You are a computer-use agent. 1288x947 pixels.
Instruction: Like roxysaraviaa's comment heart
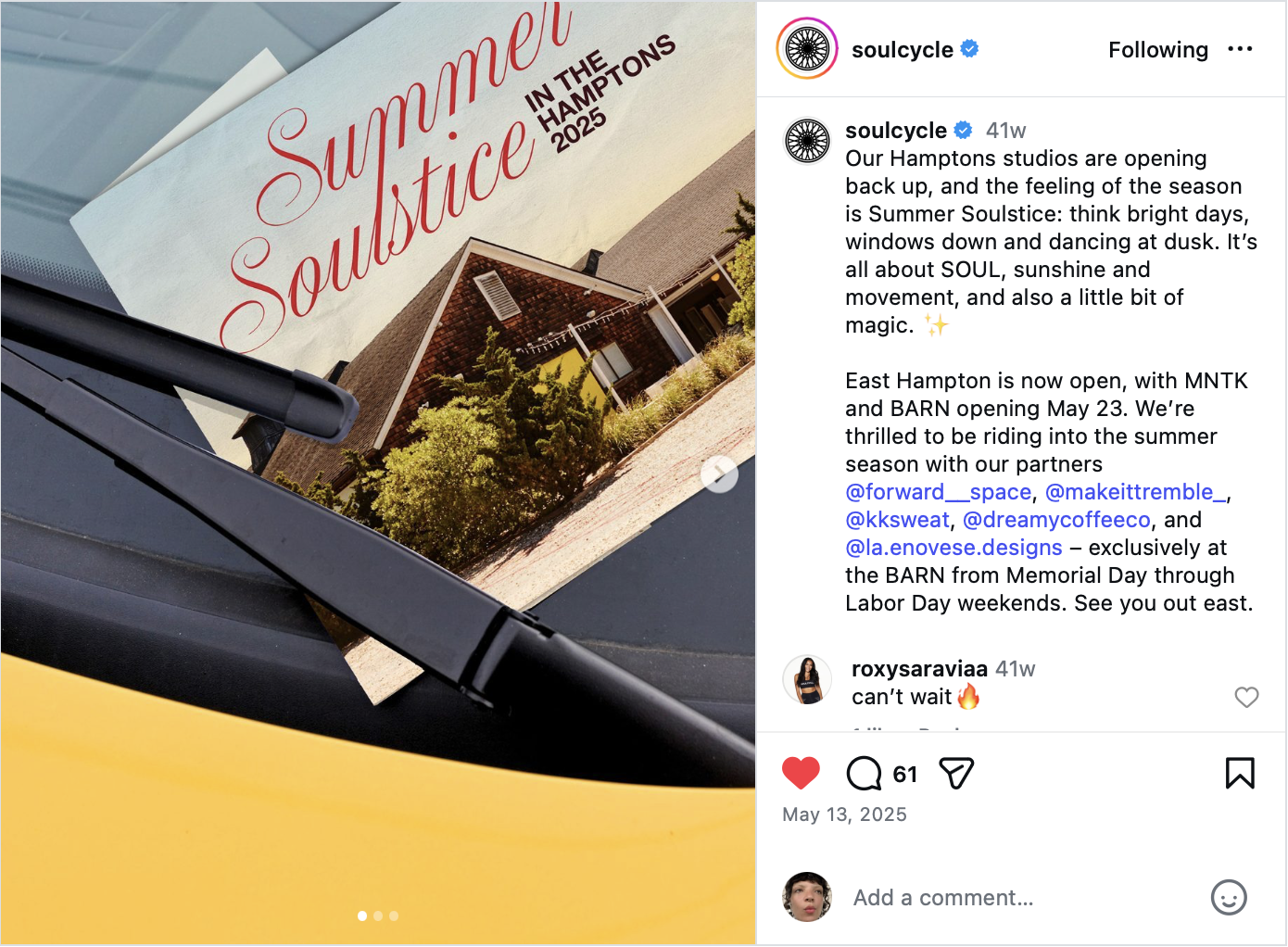pos(1246,697)
